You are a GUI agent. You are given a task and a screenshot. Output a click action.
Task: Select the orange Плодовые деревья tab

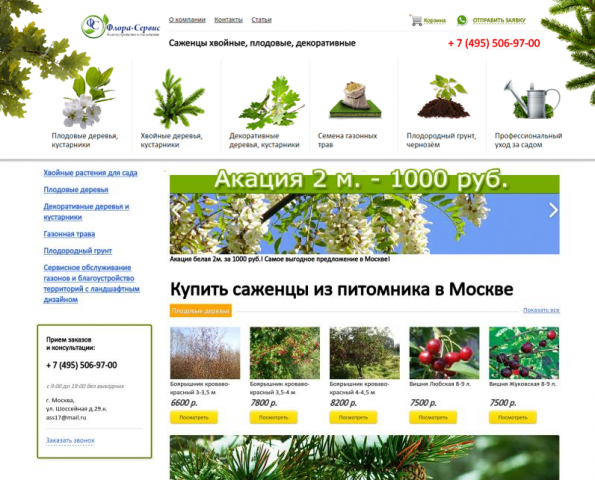pos(200,311)
